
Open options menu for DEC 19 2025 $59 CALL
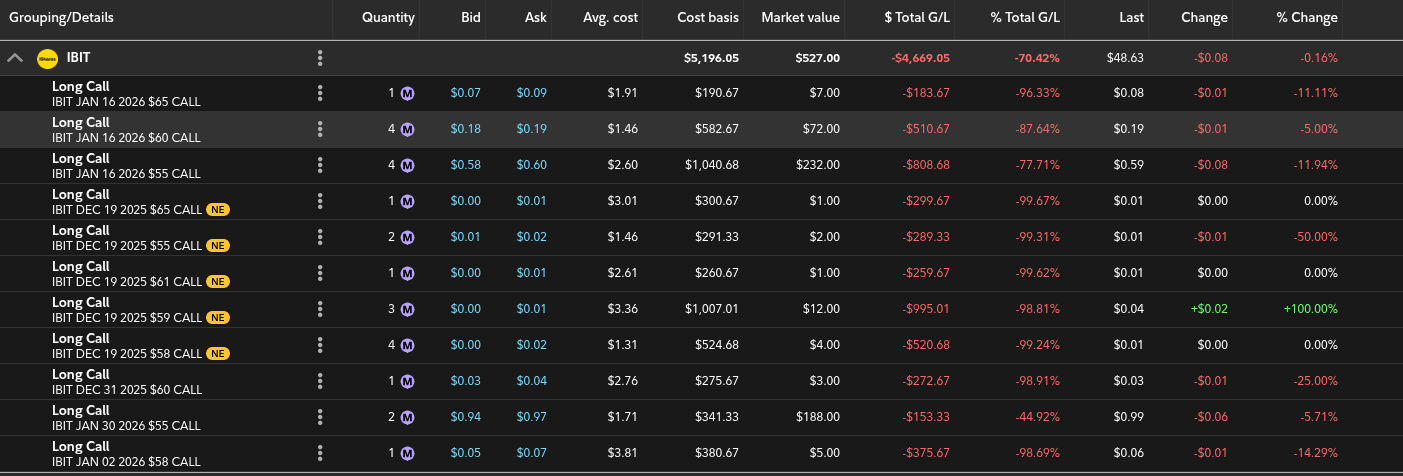pyautogui.click(x=320, y=309)
